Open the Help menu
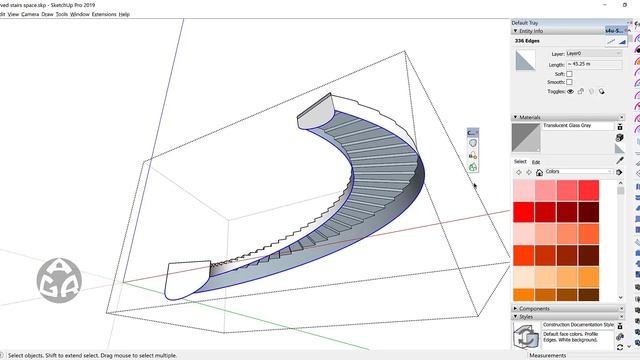The width and height of the screenshot is (640, 360). point(124,14)
